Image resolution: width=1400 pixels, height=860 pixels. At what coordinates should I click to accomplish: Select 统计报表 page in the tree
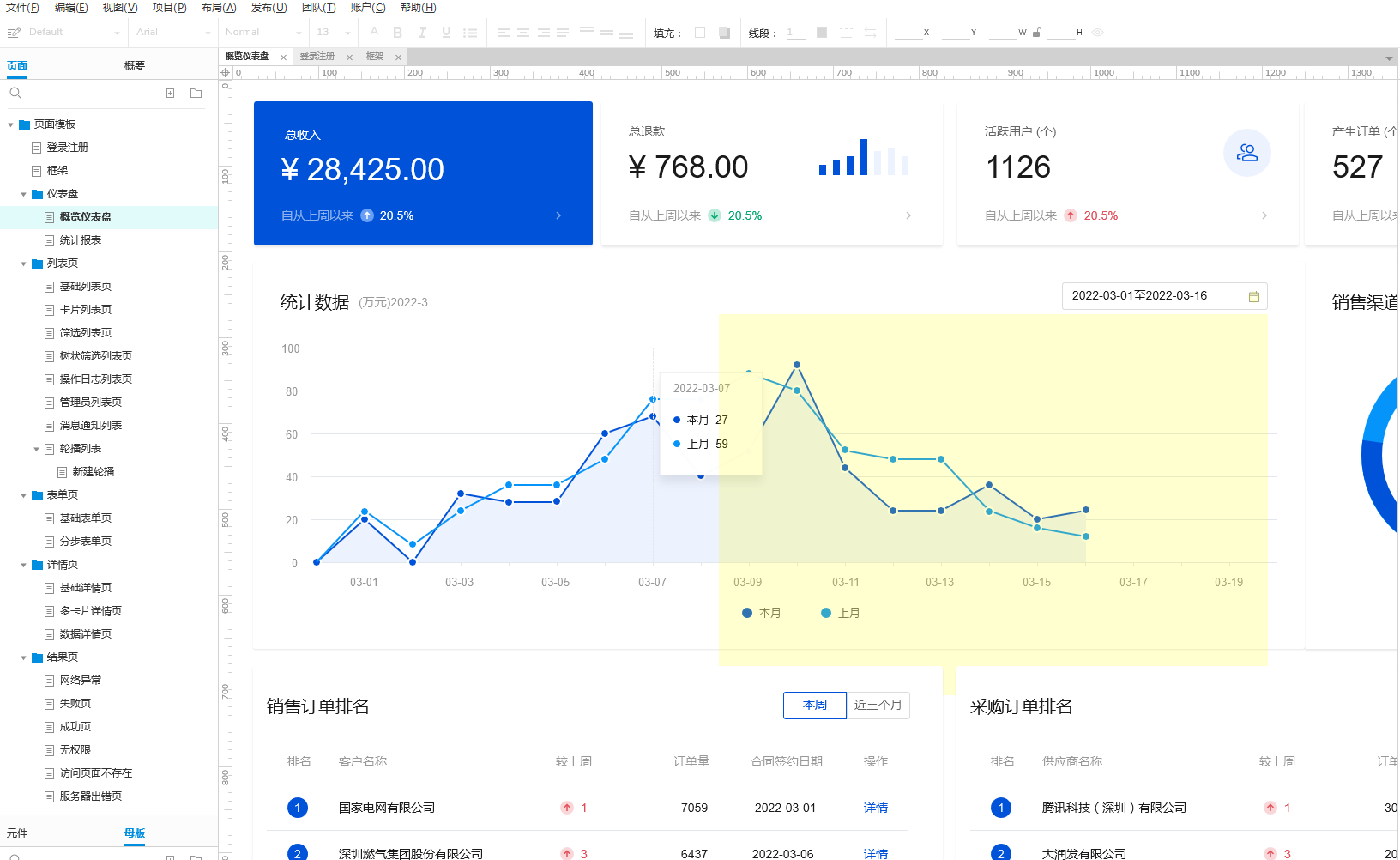pos(81,240)
